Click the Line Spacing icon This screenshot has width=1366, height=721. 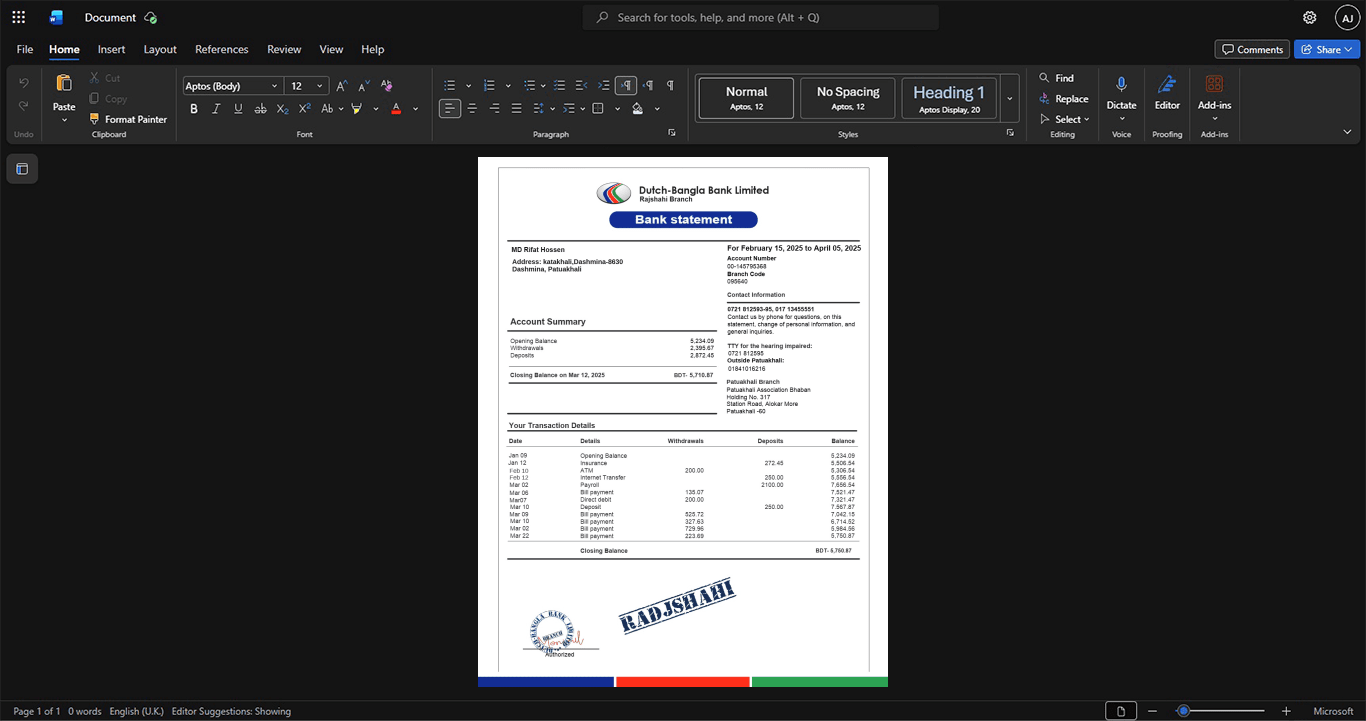538,108
